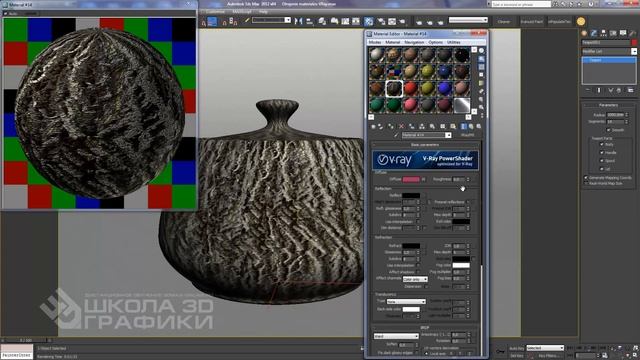This screenshot has width=640, height=360.
Task: Open the material name dropdown
Action: [448, 135]
